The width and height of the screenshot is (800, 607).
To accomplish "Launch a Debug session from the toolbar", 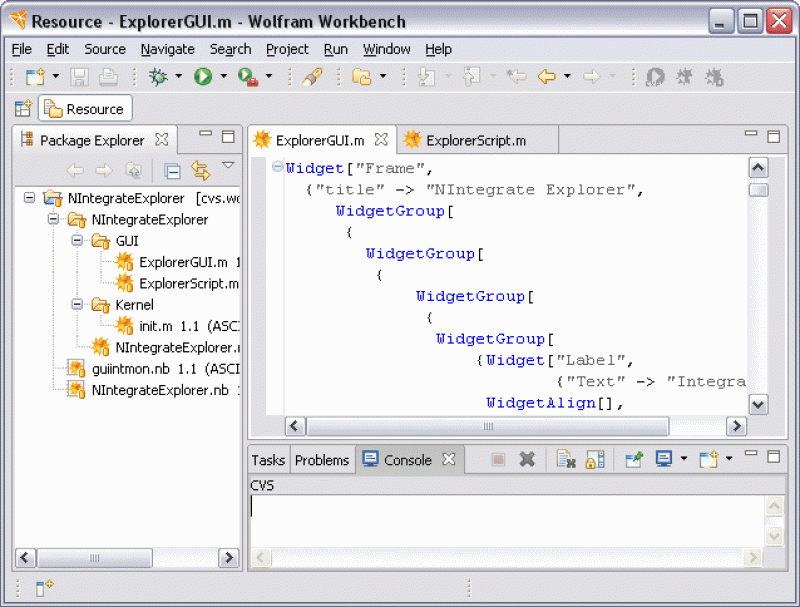I will 160,76.
